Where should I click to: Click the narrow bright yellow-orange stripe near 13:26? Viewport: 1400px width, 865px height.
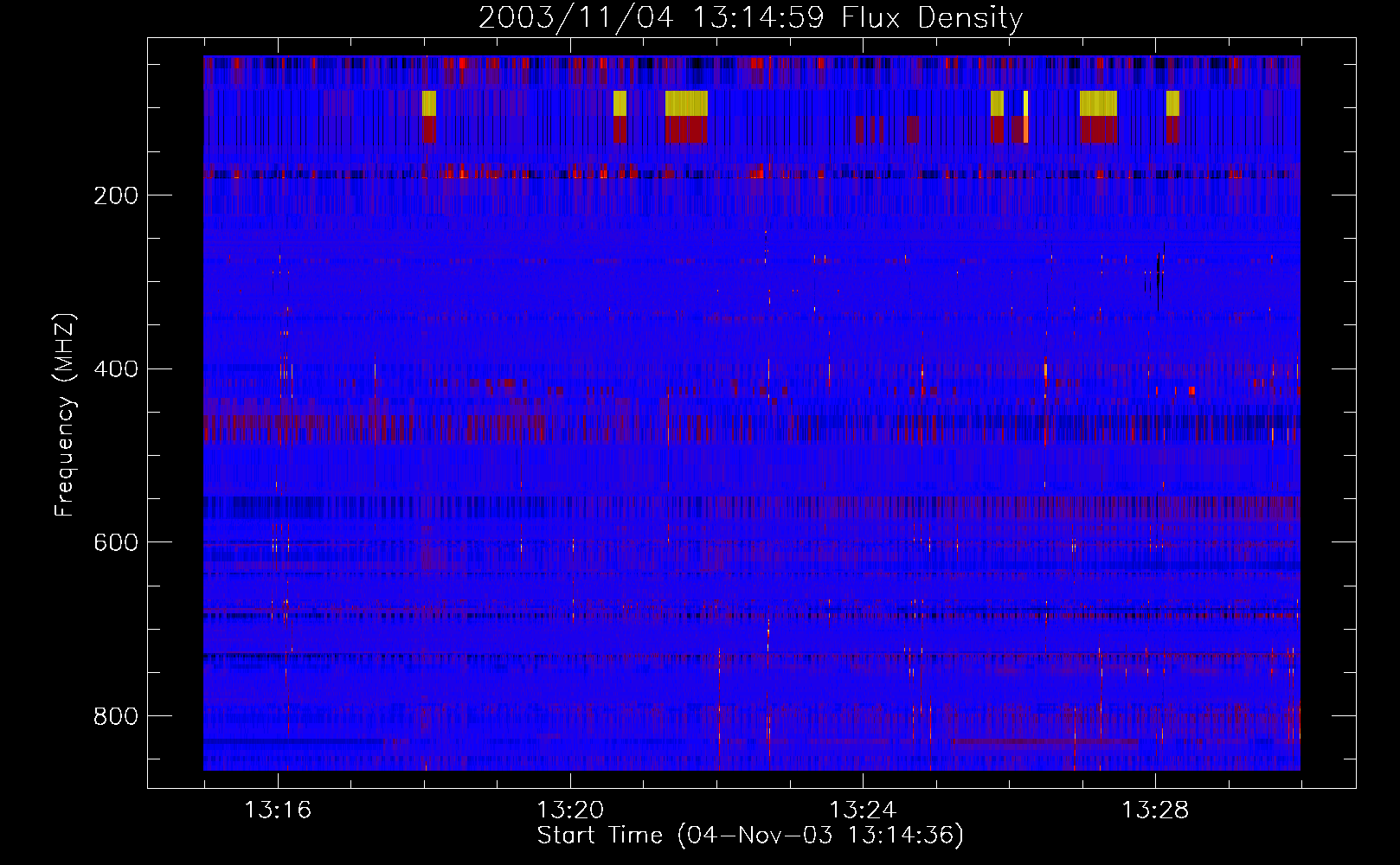(x=1025, y=117)
